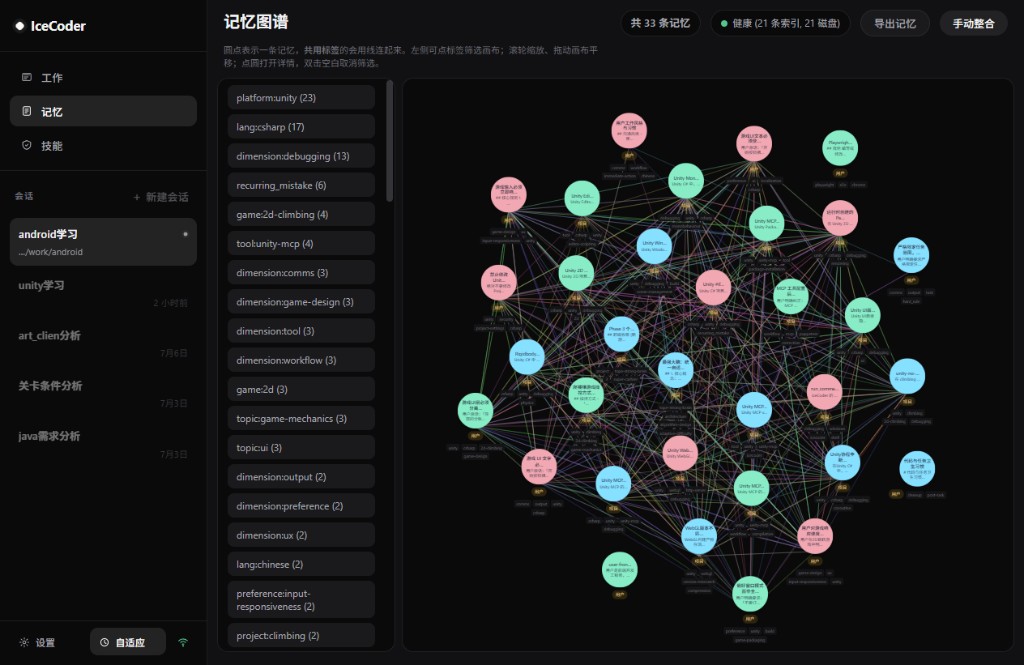Screen dimensions: 1024x665
Task: Open the green user.from memory node
Action: click(620, 569)
